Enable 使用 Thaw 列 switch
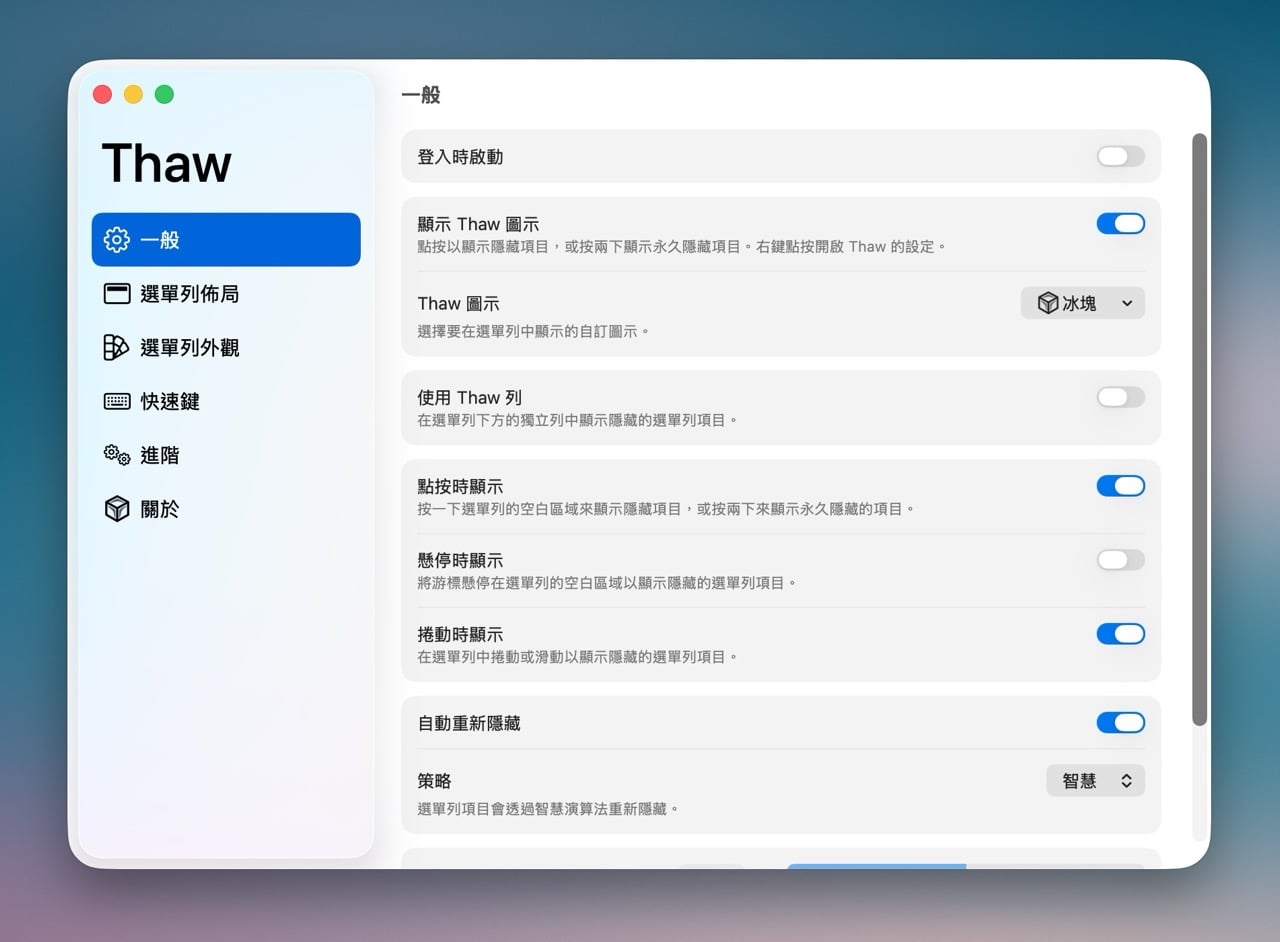The height and width of the screenshot is (942, 1280). 1120,398
